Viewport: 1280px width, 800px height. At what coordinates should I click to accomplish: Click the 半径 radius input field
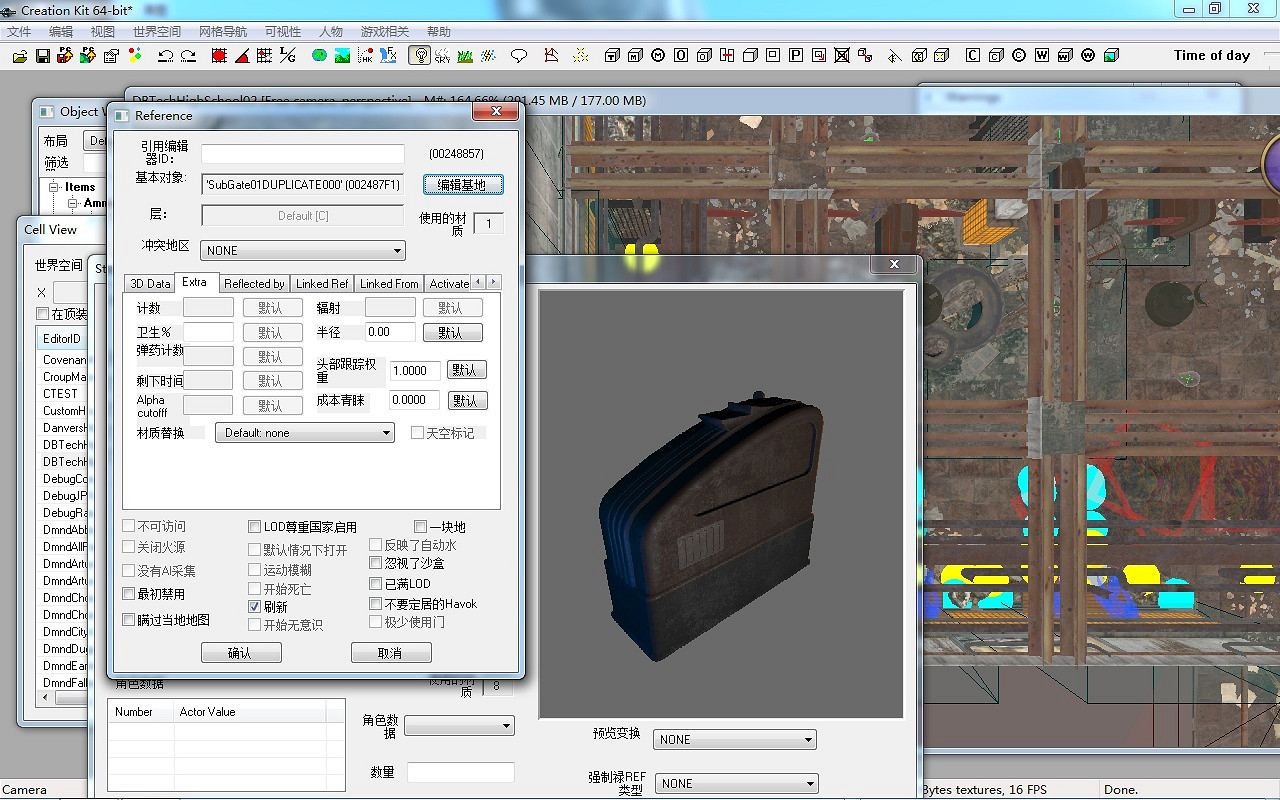point(390,332)
